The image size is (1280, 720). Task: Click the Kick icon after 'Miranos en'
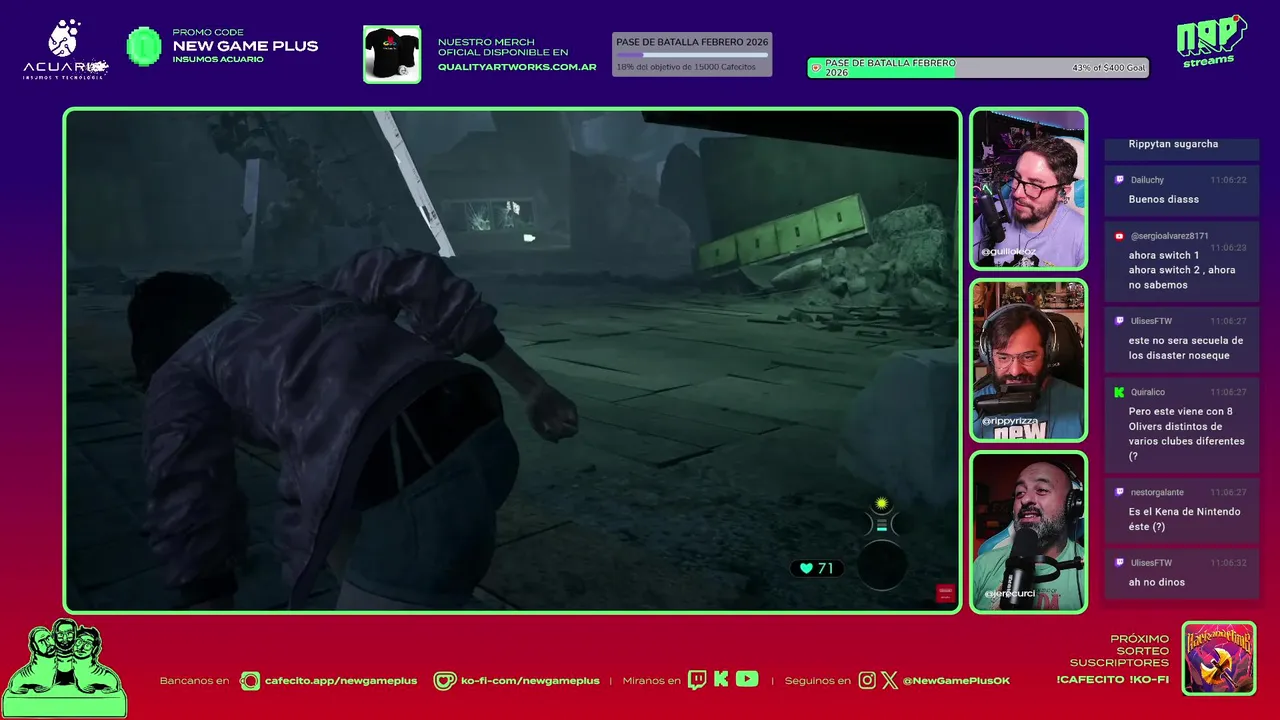click(x=721, y=680)
